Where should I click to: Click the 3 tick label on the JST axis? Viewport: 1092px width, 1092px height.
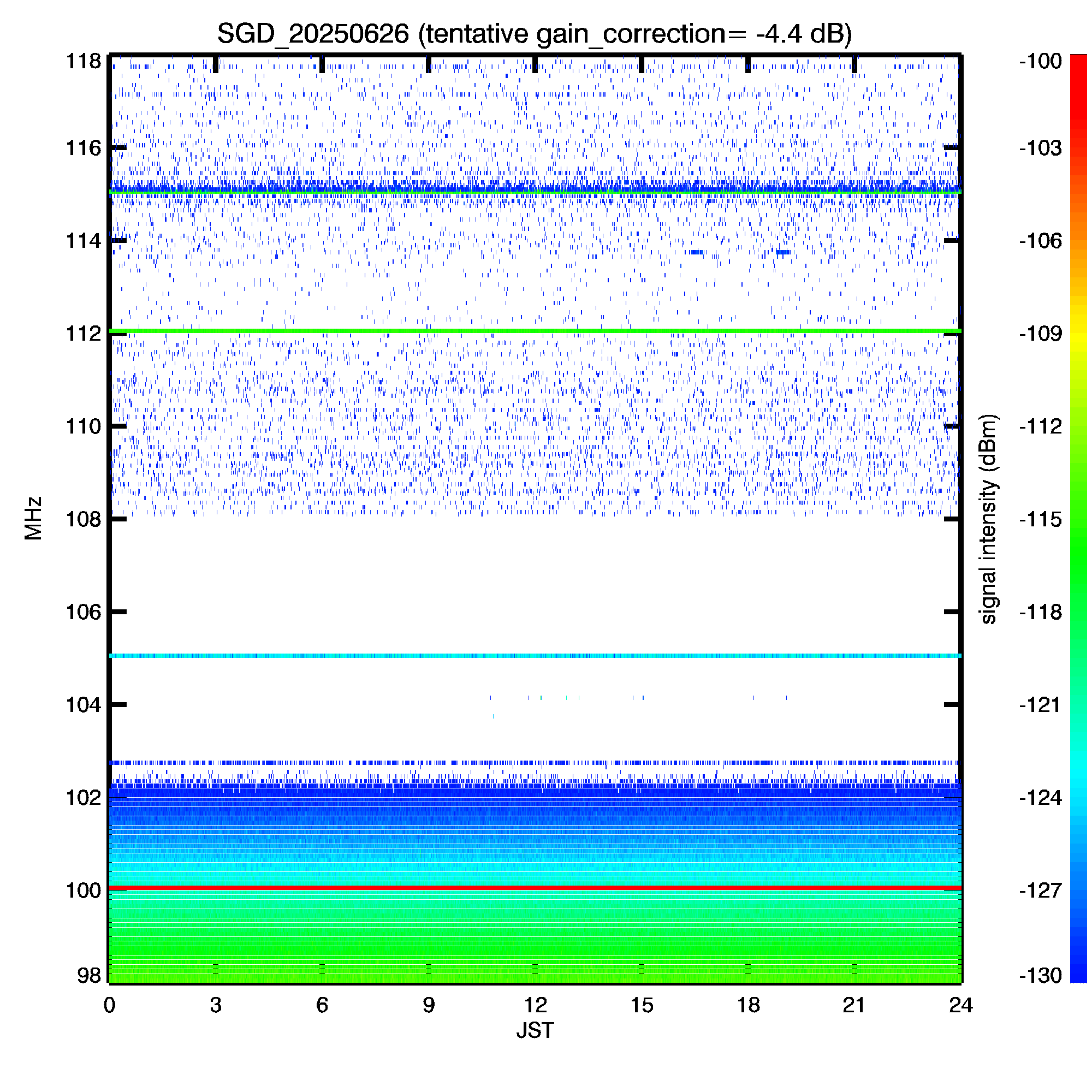coord(216,1005)
